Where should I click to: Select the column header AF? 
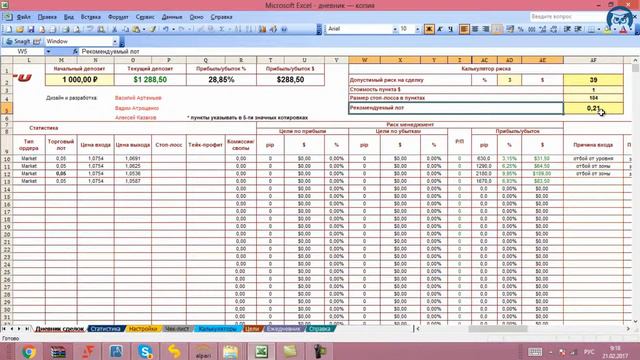tap(593, 60)
